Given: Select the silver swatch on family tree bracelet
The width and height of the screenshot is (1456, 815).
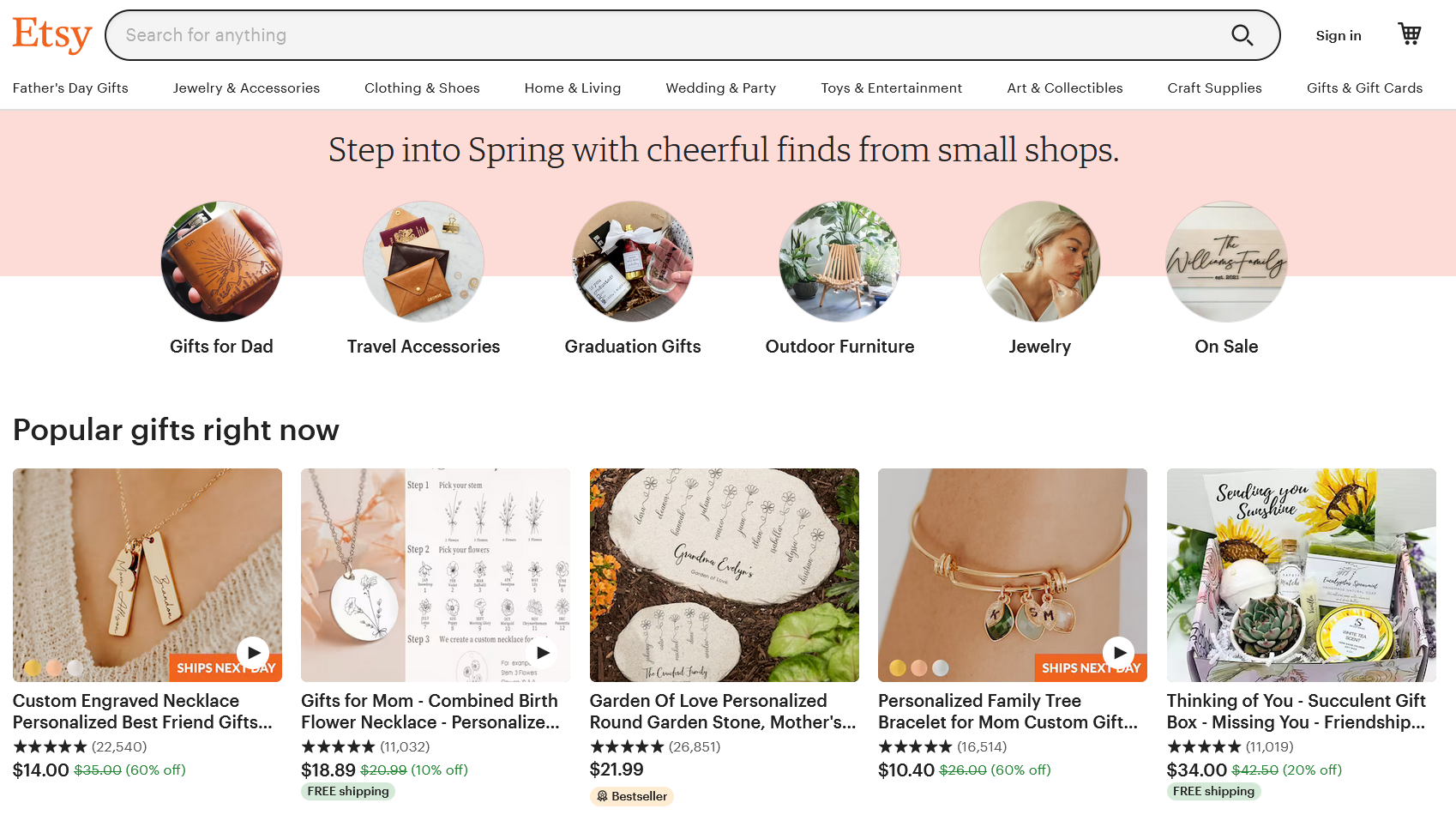Looking at the screenshot, I should click(942, 667).
